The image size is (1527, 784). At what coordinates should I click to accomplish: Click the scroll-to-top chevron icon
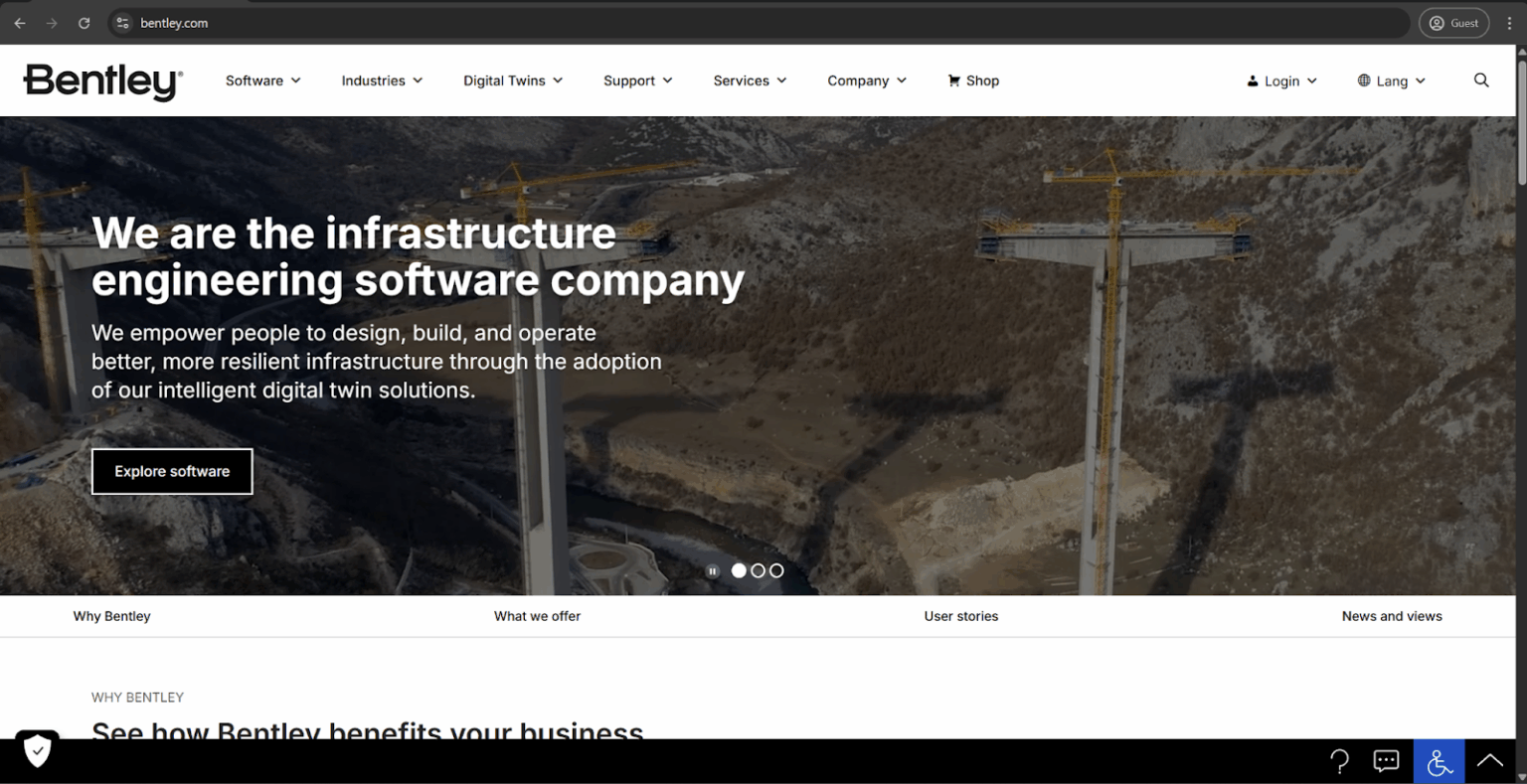pos(1489,761)
